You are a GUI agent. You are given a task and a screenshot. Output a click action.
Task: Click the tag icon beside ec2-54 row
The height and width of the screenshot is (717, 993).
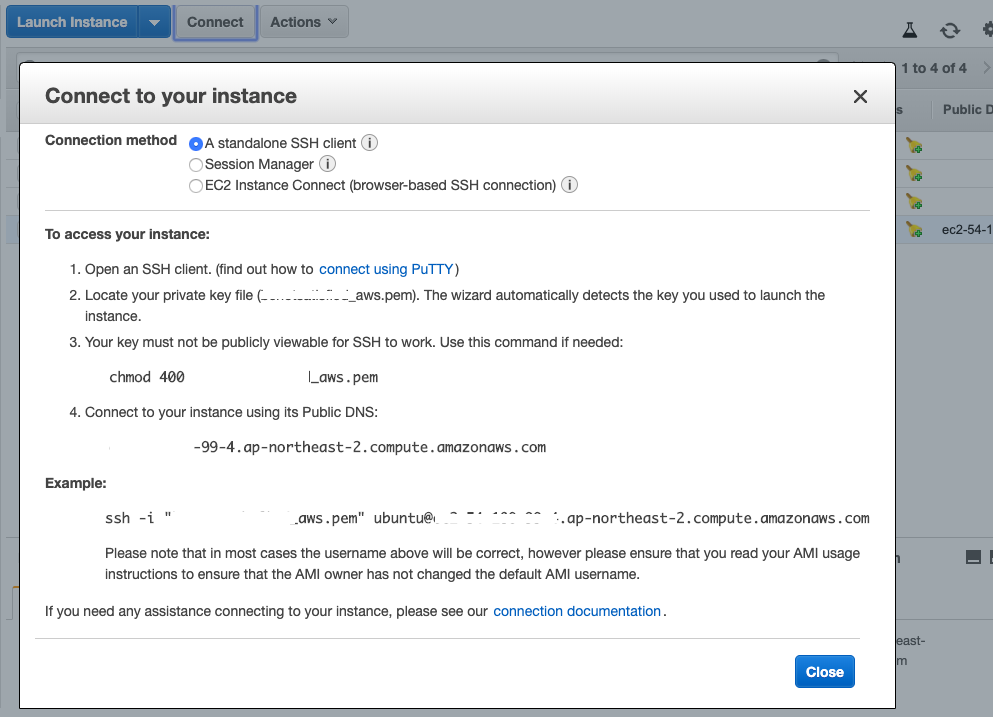click(914, 229)
